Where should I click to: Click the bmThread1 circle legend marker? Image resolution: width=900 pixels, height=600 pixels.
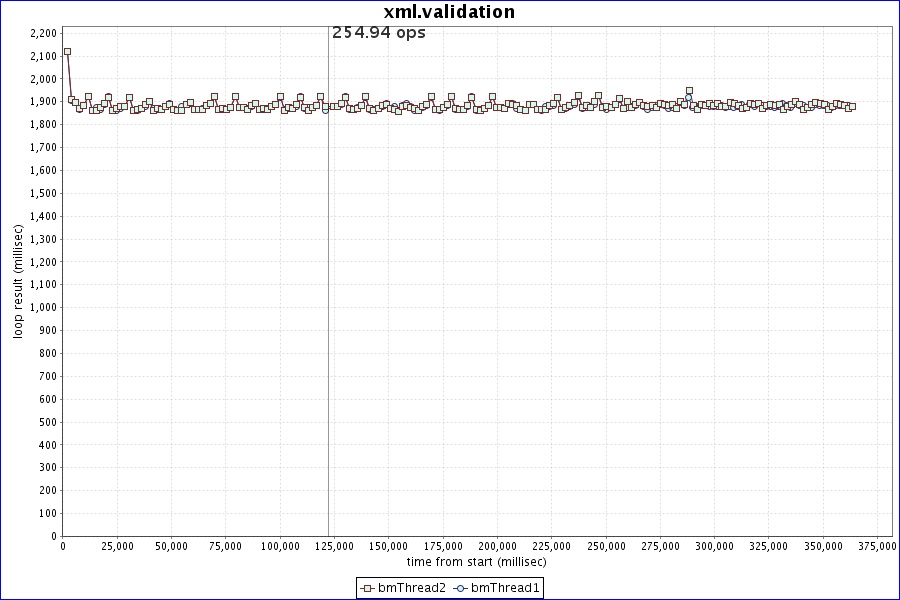tap(461, 588)
